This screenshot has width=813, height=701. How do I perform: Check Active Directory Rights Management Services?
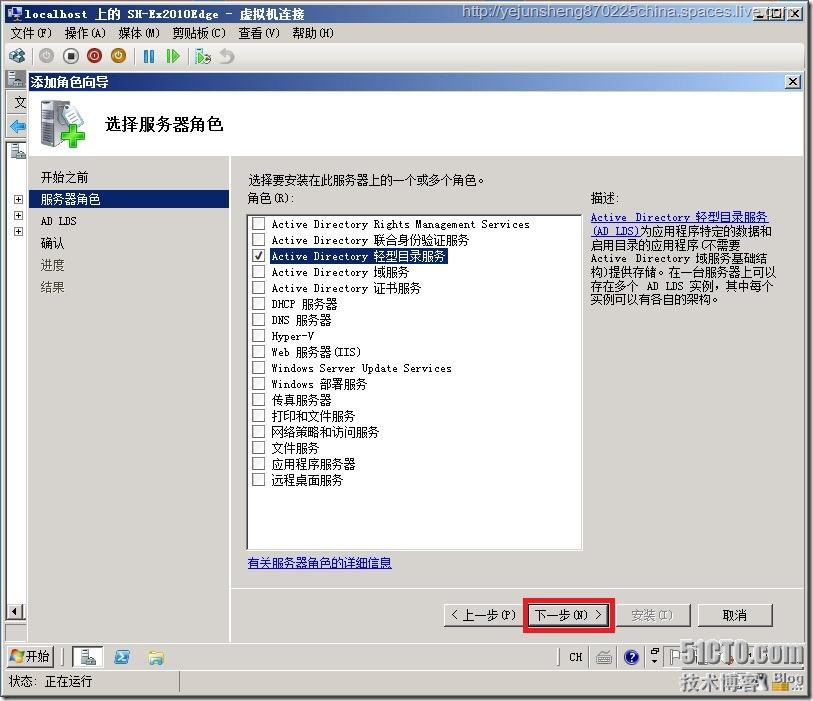[258, 223]
